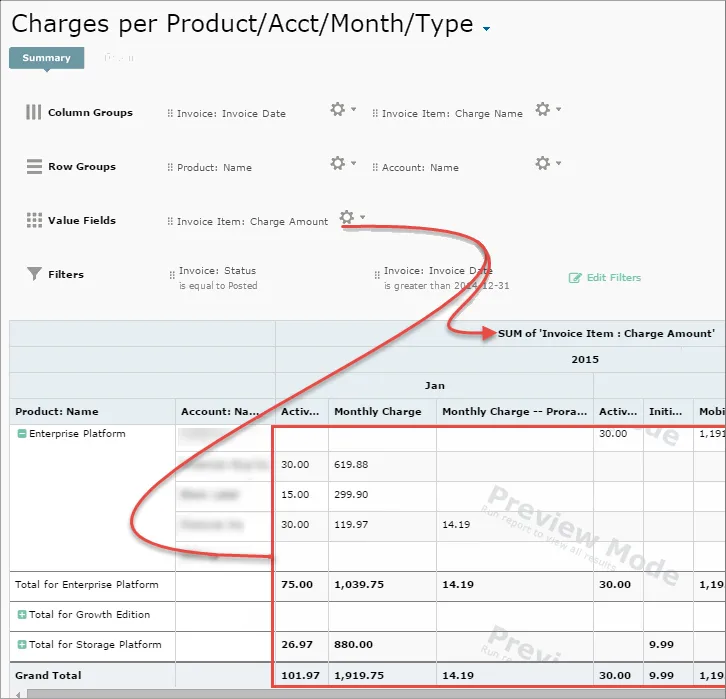Select the Invoice Item: Charge Amount value field
726x699 pixels.
252,222
